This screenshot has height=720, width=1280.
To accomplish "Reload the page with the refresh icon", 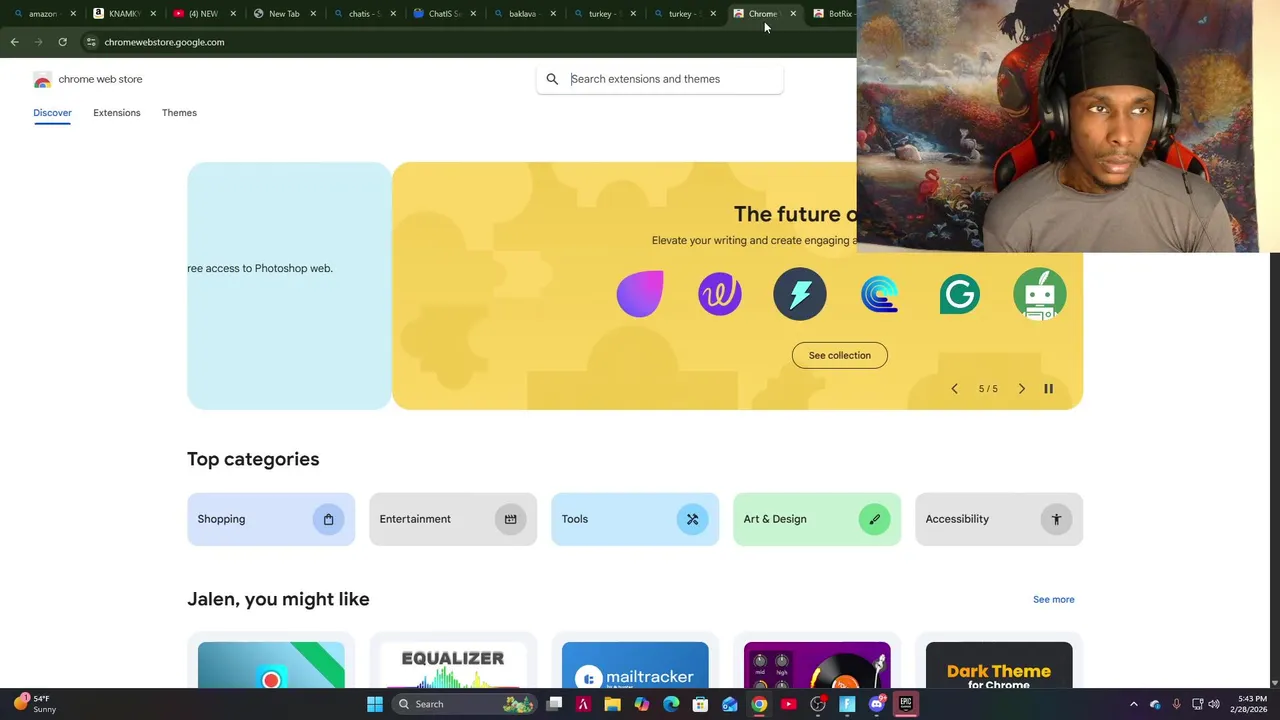I will pyautogui.click(x=62, y=42).
